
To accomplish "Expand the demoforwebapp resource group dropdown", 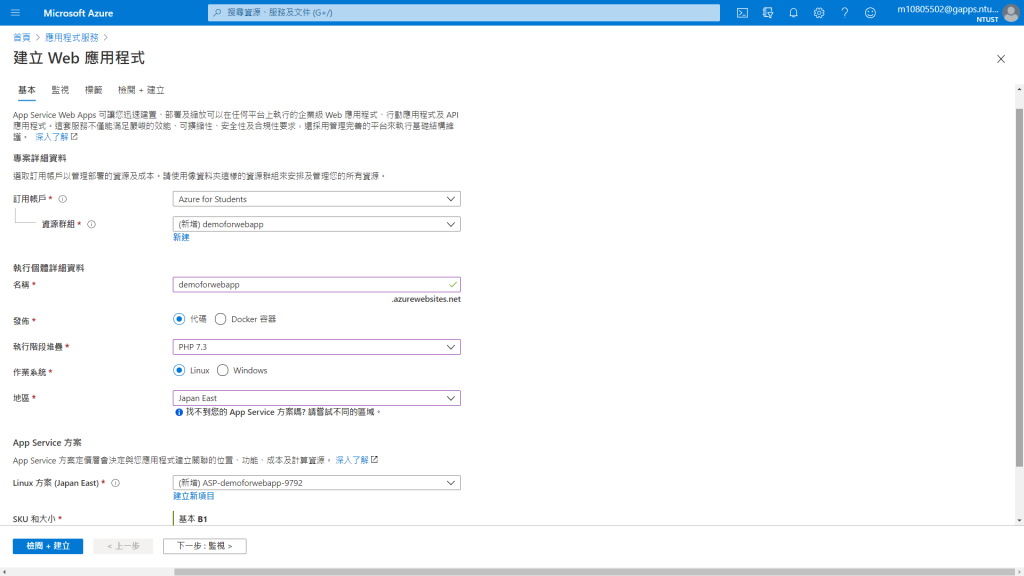I will pos(316,224).
